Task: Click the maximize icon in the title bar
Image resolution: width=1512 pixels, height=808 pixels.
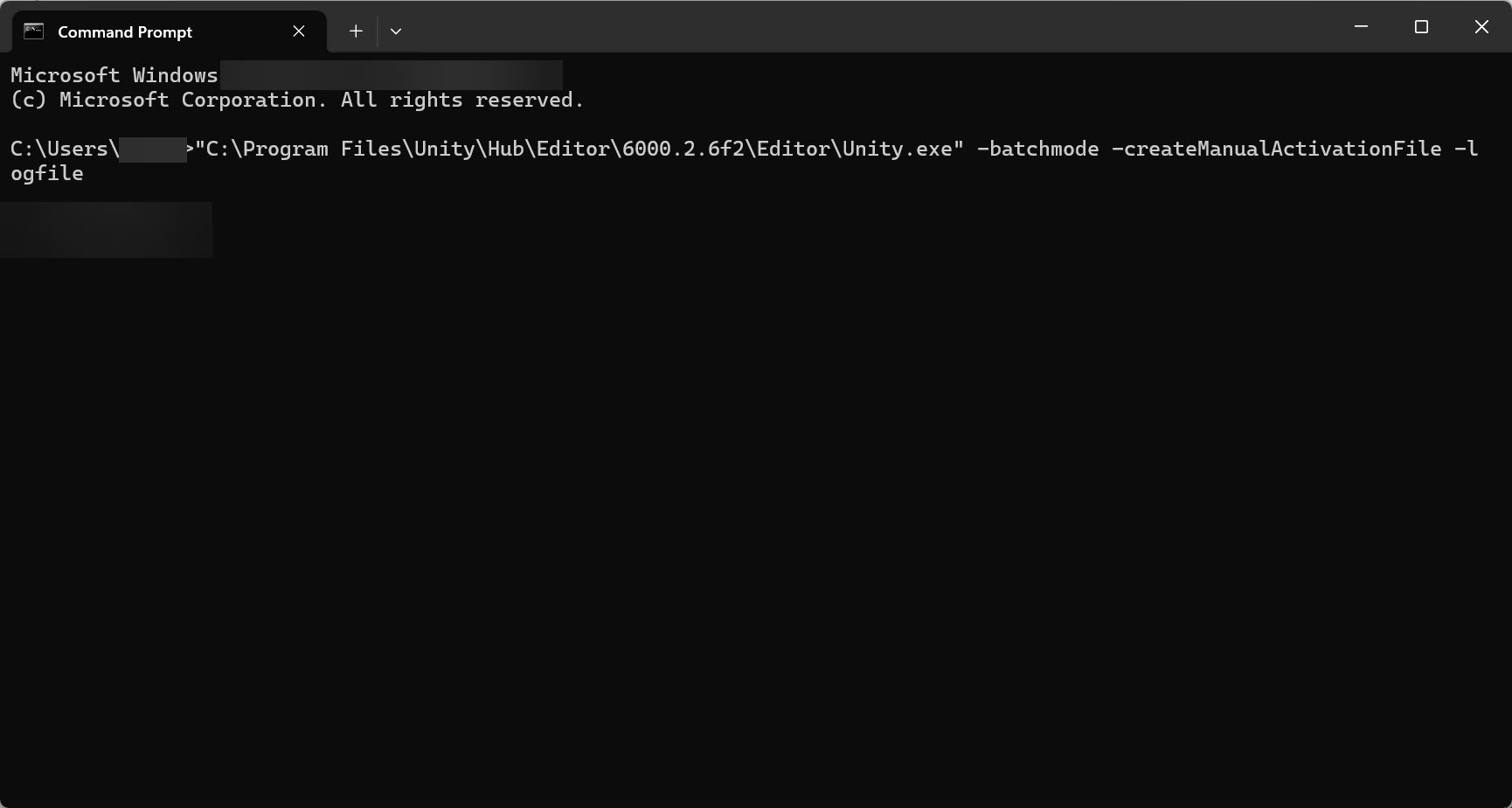Action: 1420,26
